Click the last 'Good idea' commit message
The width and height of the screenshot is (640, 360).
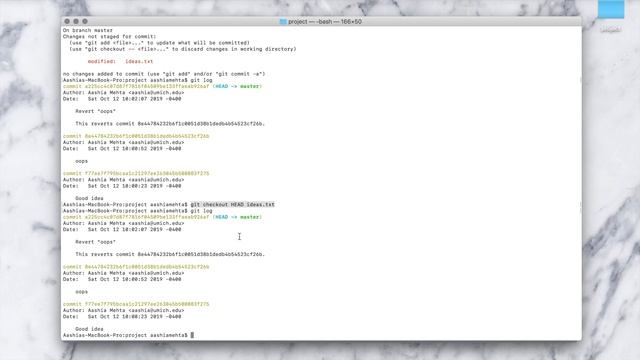click(x=89, y=329)
